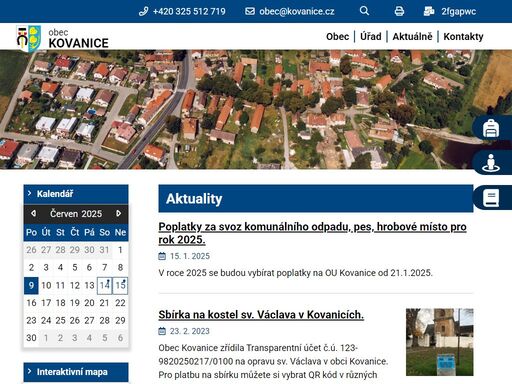Expand the Kalendář panel chevron
The width and height of the screenshot is (512, 384).
click(30, 193)
